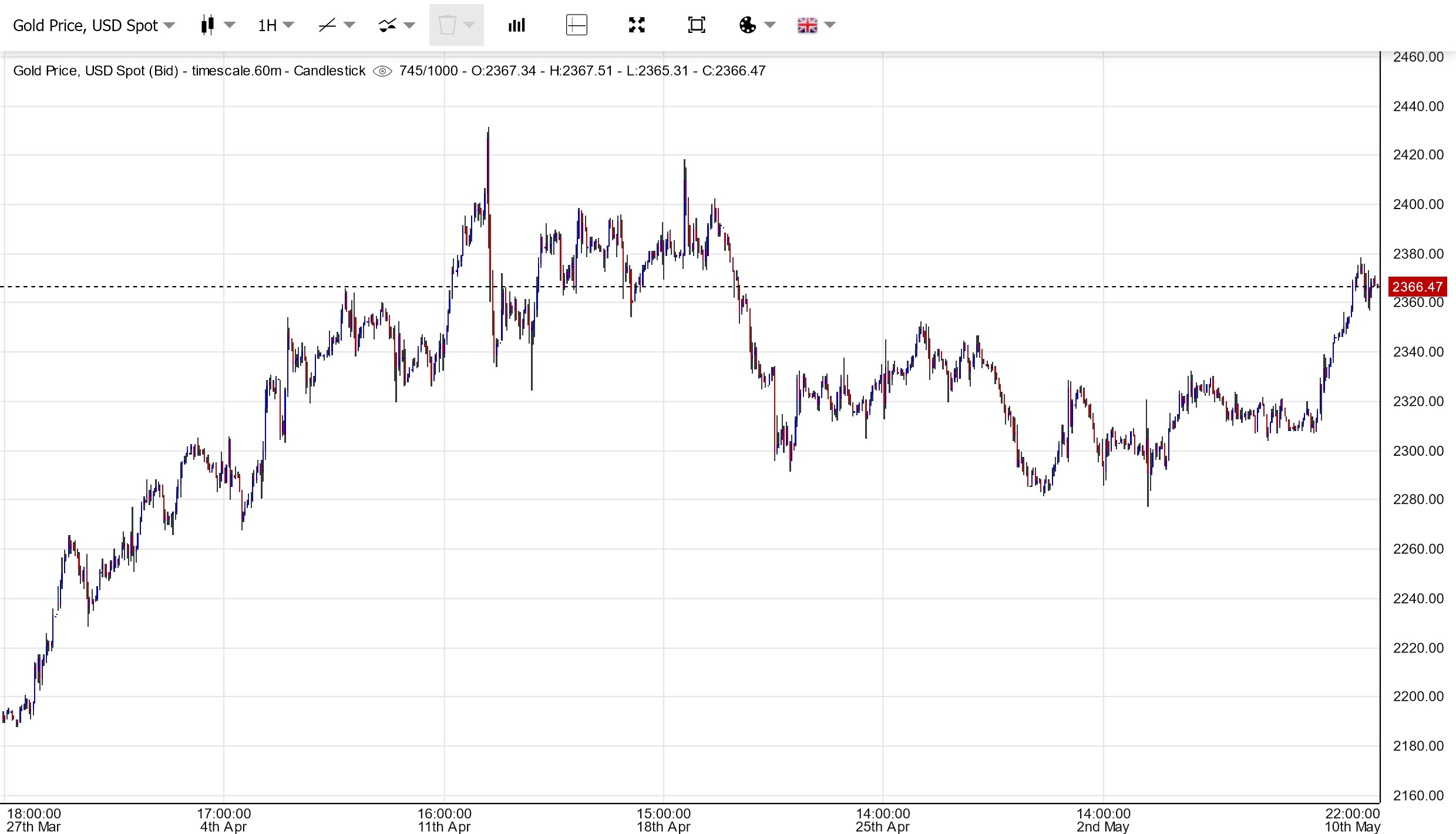This screenshot has width=1456, height=834.
Task: Expand arrow next to trash icon
Action: 469,25
